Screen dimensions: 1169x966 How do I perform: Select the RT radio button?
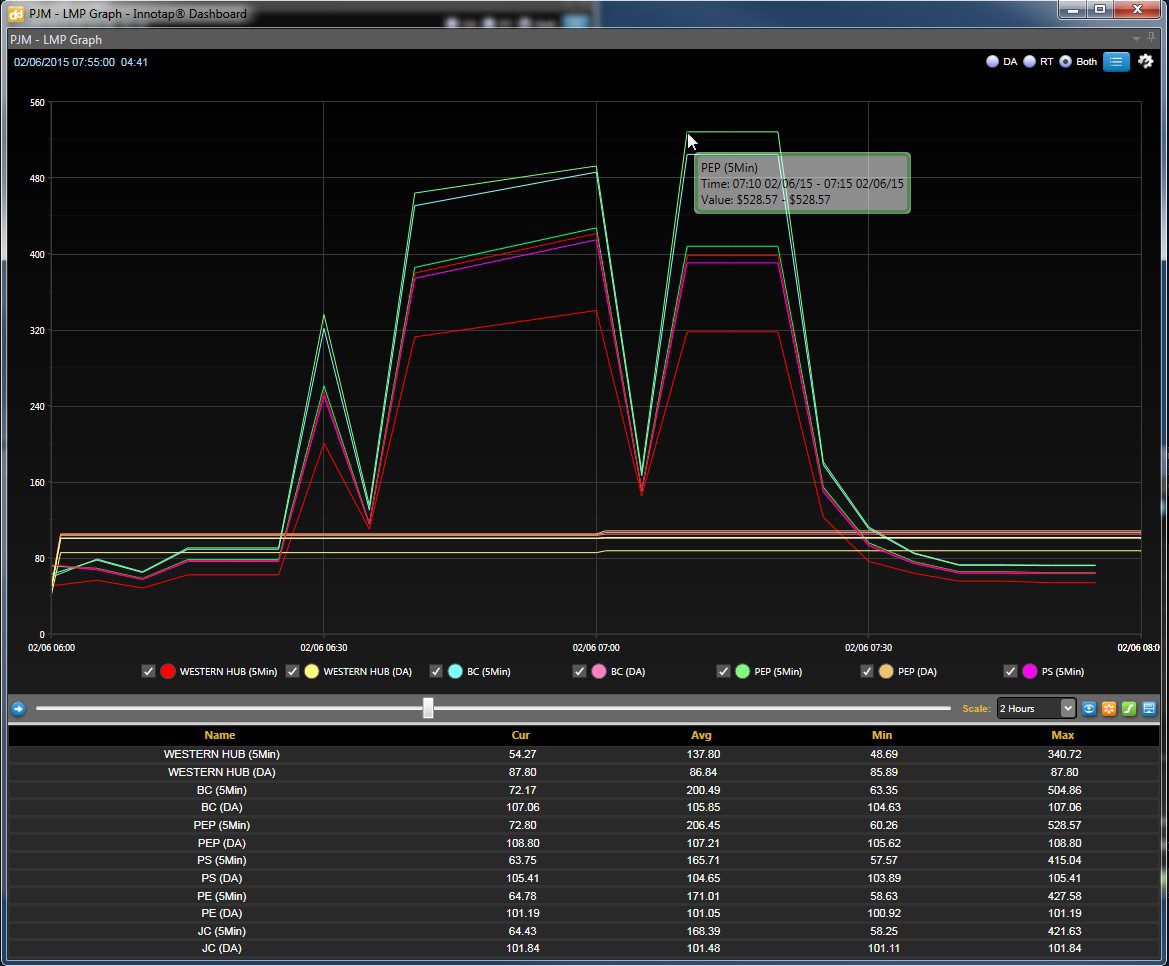(x=1030, y=62)
